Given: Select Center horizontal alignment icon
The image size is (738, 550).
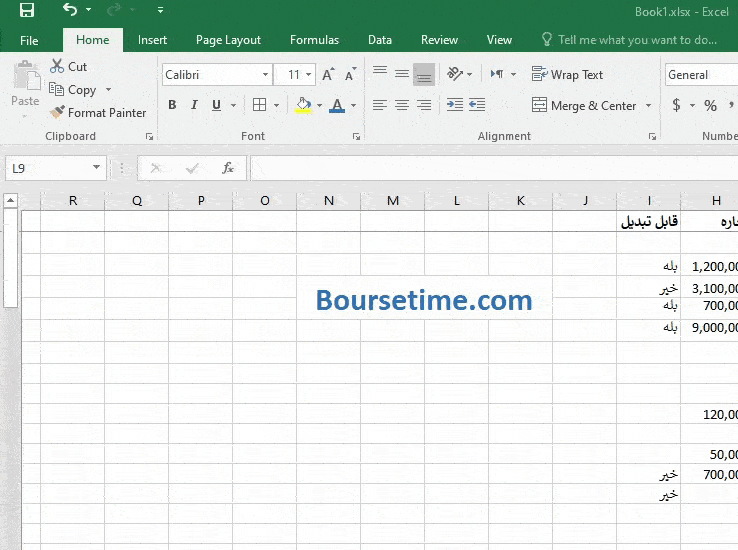Looking at the screenshot, I should point(402,105).
